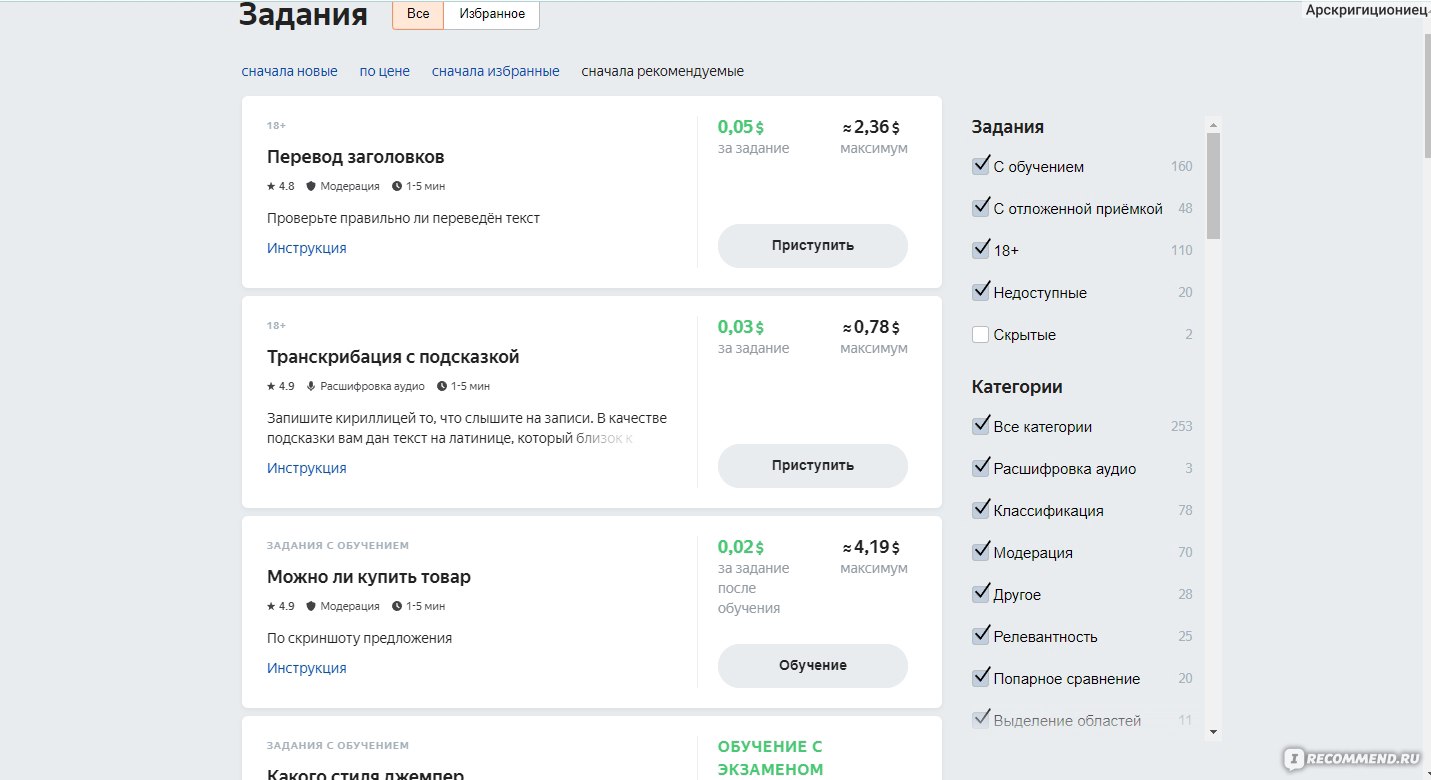The height and width of the screenshot is (780, 1431).
Task: Click Приступить for Транскрибация с подсказкой
Action: pyautogui.click(x=813, y=466)
